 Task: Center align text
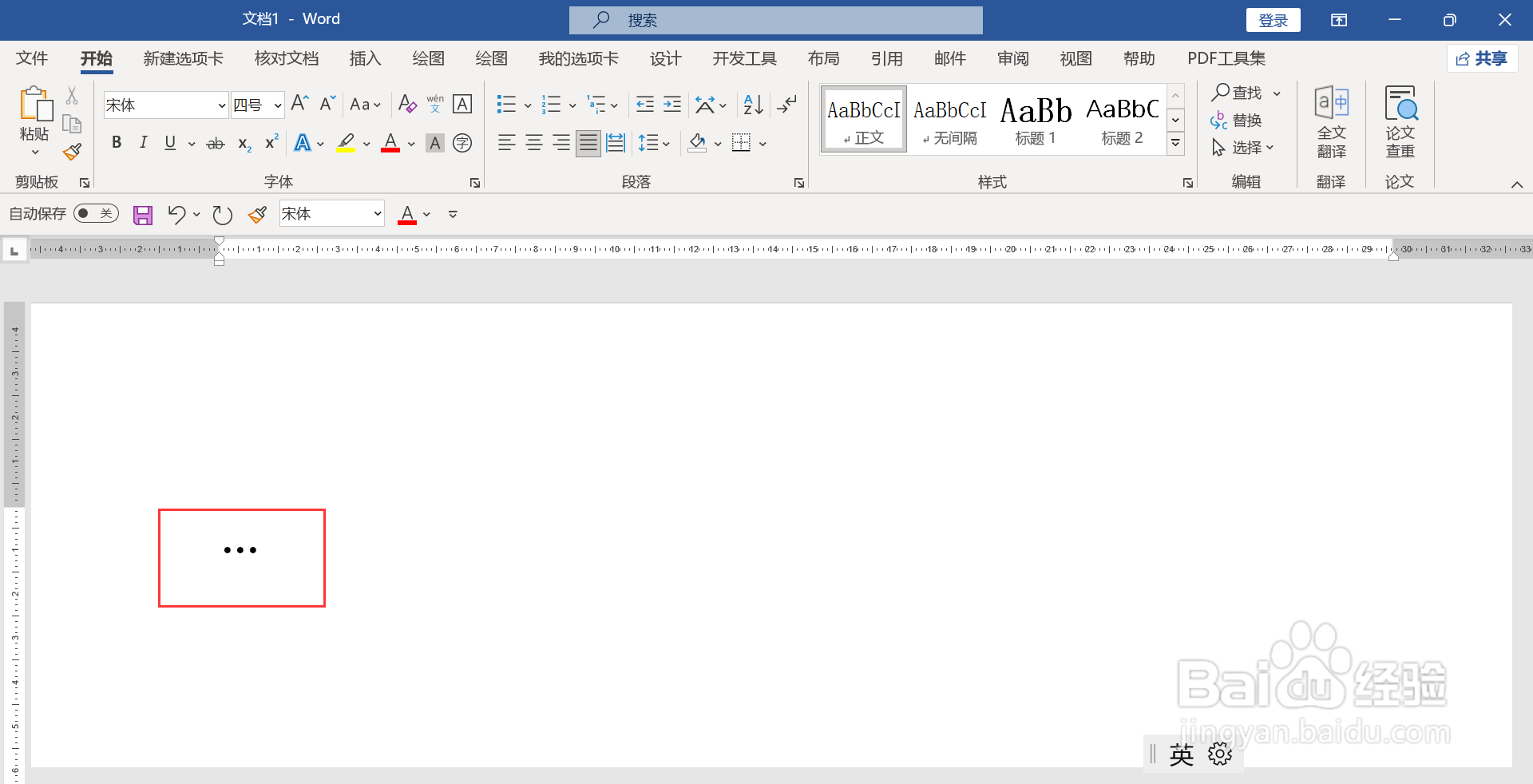coord(533,143)
